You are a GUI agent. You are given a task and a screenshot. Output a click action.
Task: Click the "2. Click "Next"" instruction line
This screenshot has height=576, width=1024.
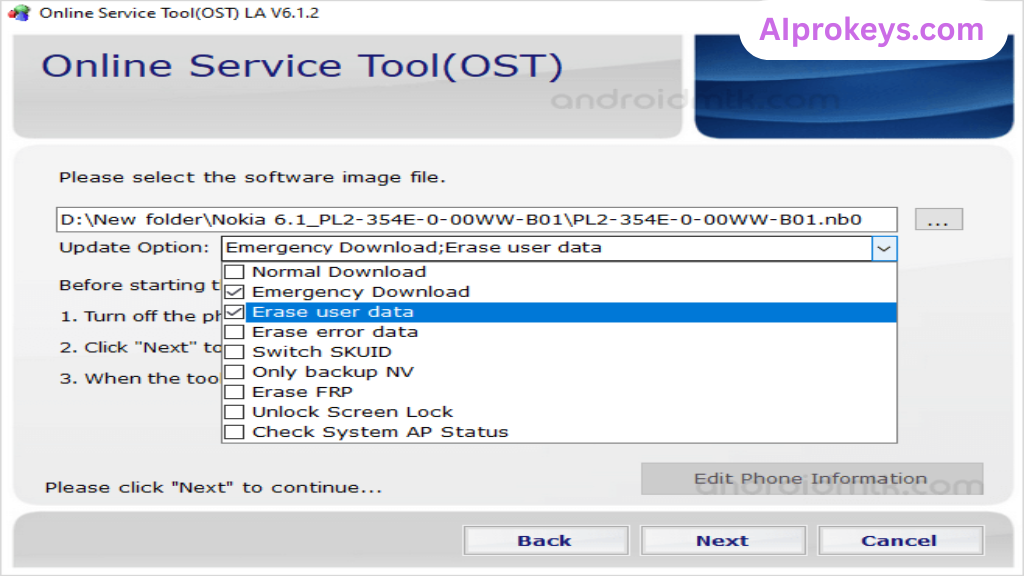point(140,347)
